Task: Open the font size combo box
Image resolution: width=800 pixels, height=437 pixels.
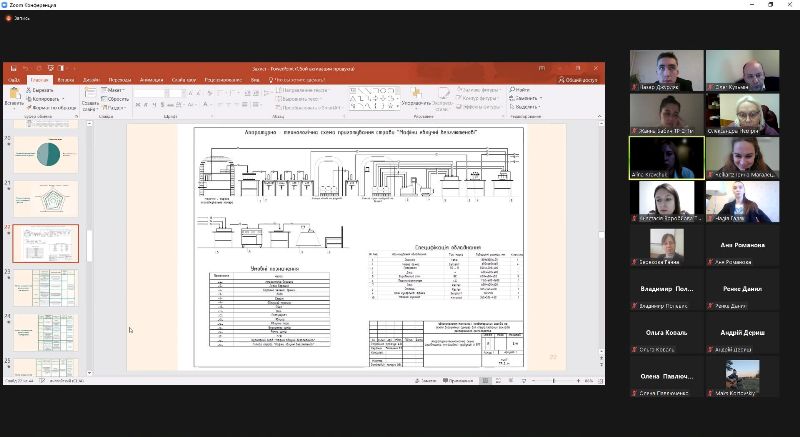Action: click(x=175, y=93)
